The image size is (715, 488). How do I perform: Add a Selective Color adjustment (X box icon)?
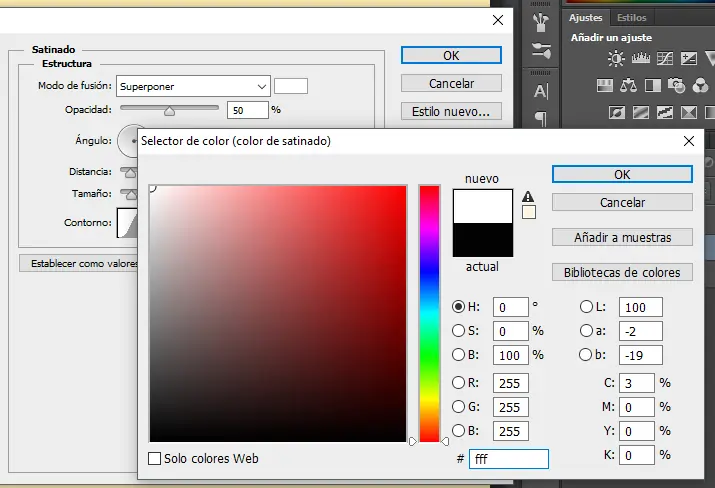click(x=689, y=112)
